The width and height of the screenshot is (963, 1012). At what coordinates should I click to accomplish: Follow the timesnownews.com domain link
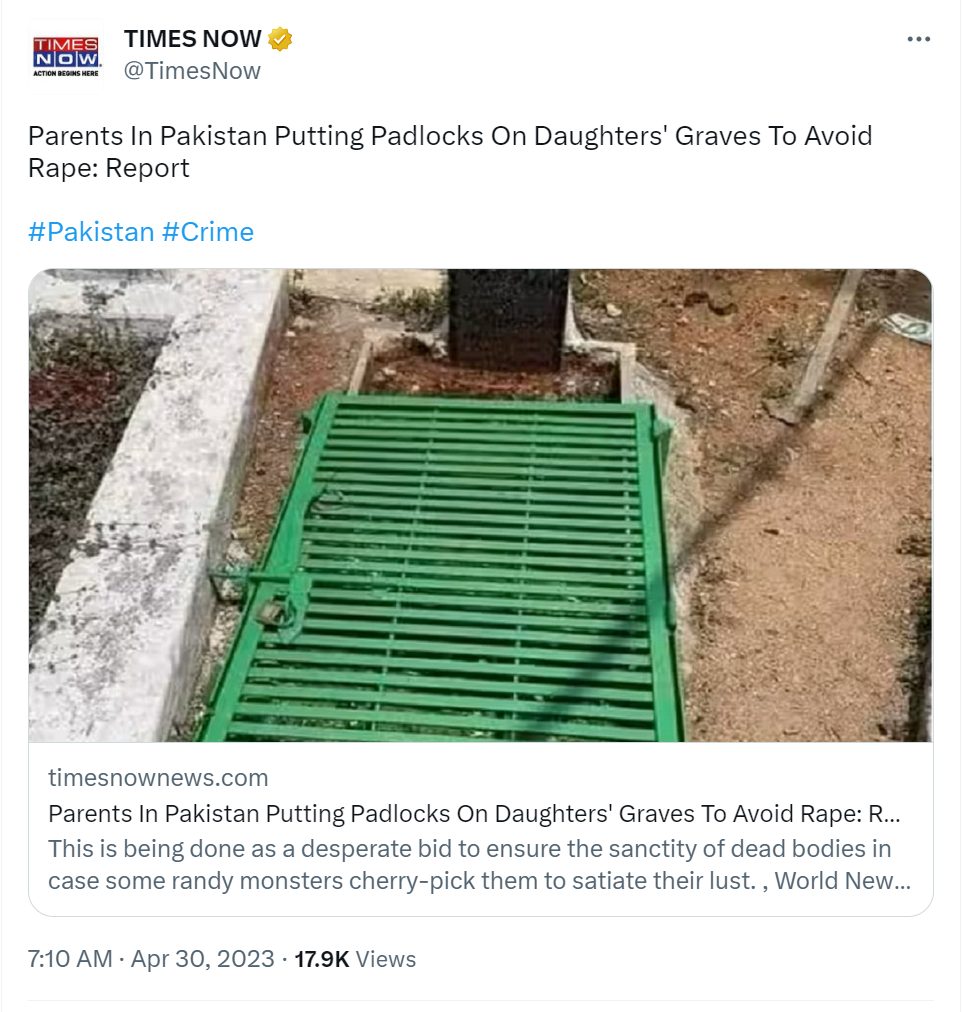tap(158, 778)
